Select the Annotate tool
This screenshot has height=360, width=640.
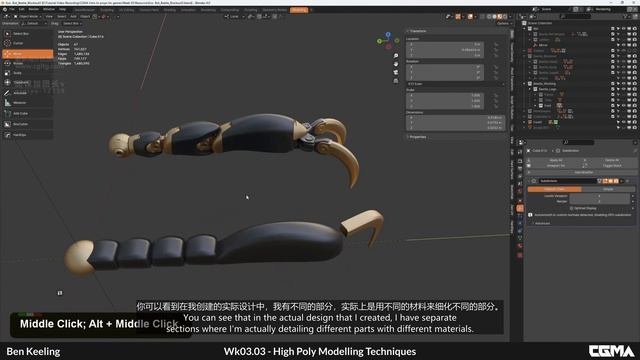pos(28,93)
